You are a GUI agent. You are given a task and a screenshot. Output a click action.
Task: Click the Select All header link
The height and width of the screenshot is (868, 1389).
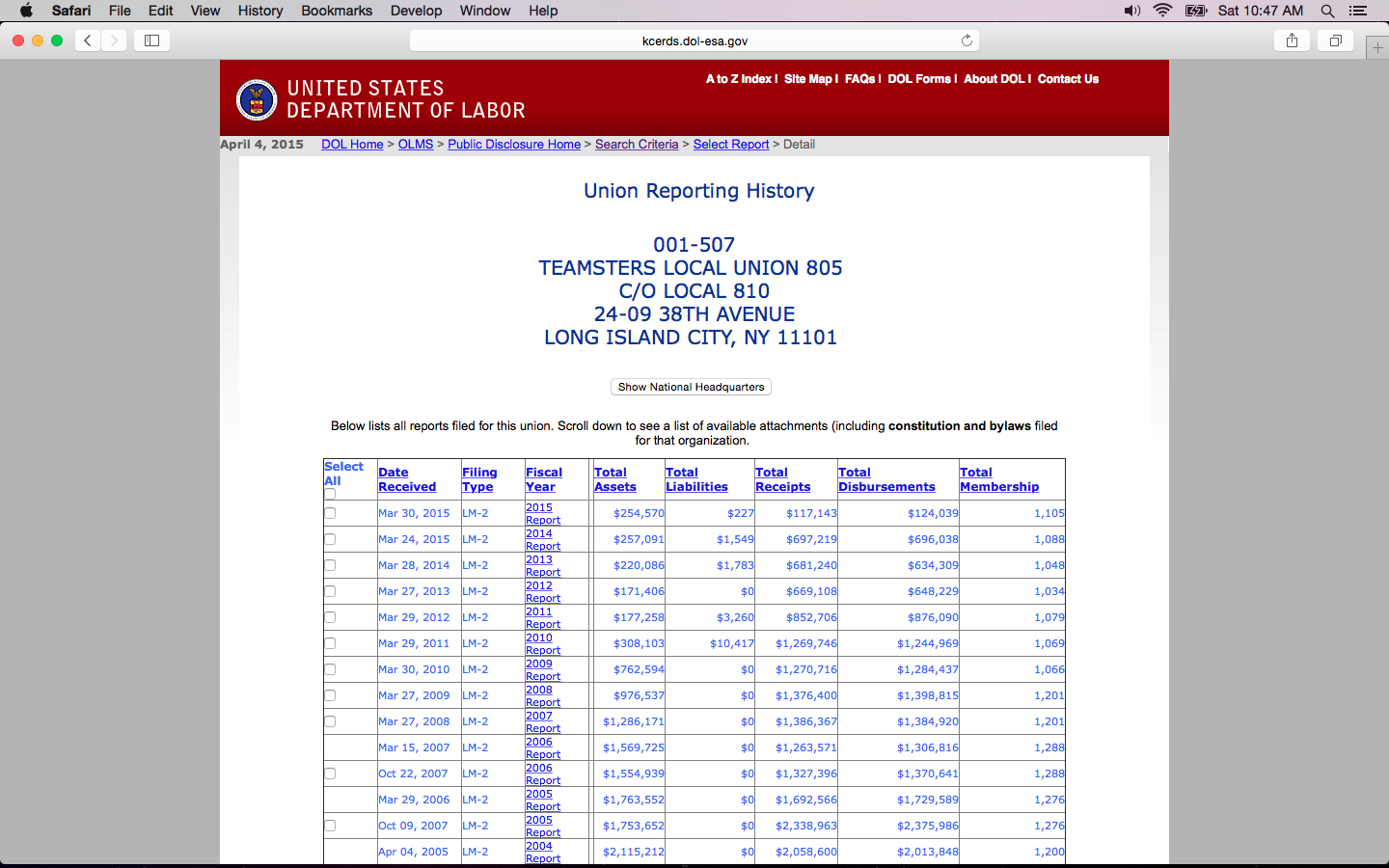point(343,474)
